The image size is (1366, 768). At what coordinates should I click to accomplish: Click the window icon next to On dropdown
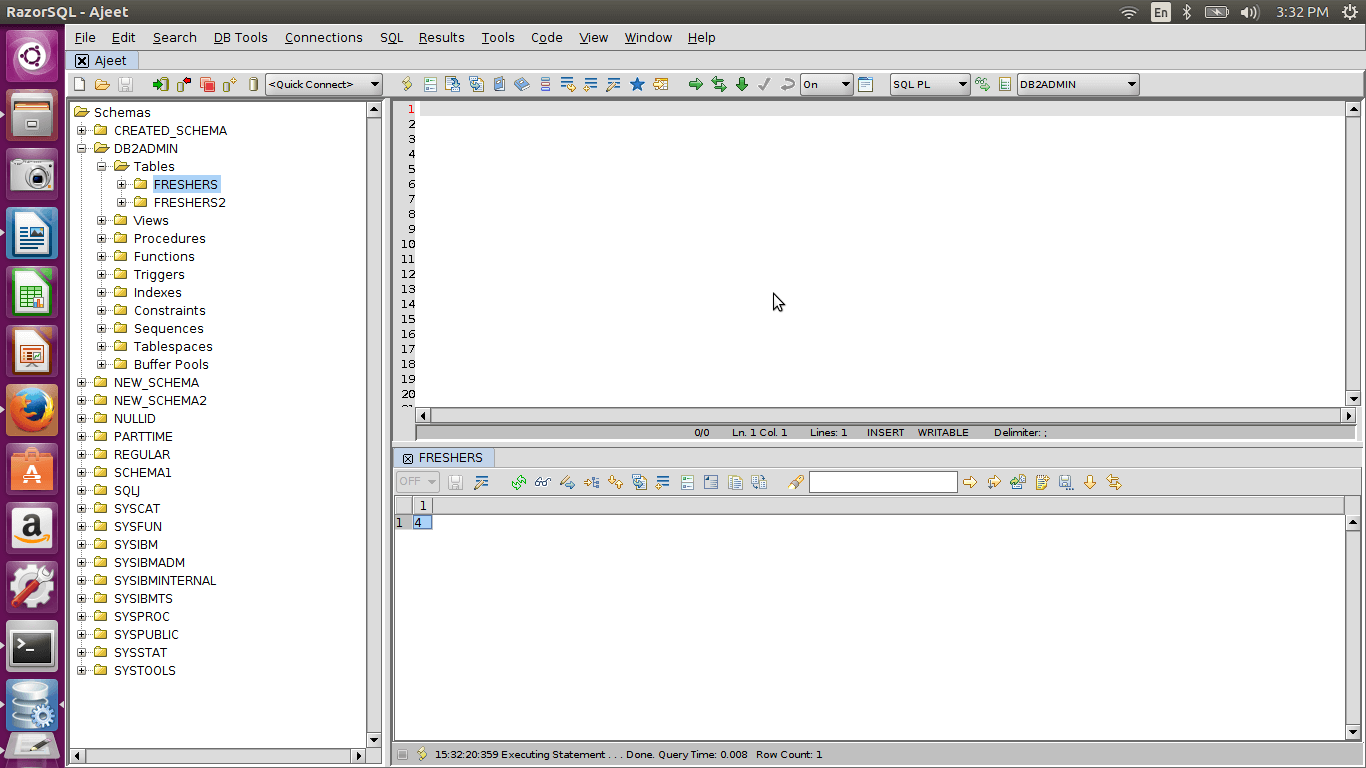[866, 85]
